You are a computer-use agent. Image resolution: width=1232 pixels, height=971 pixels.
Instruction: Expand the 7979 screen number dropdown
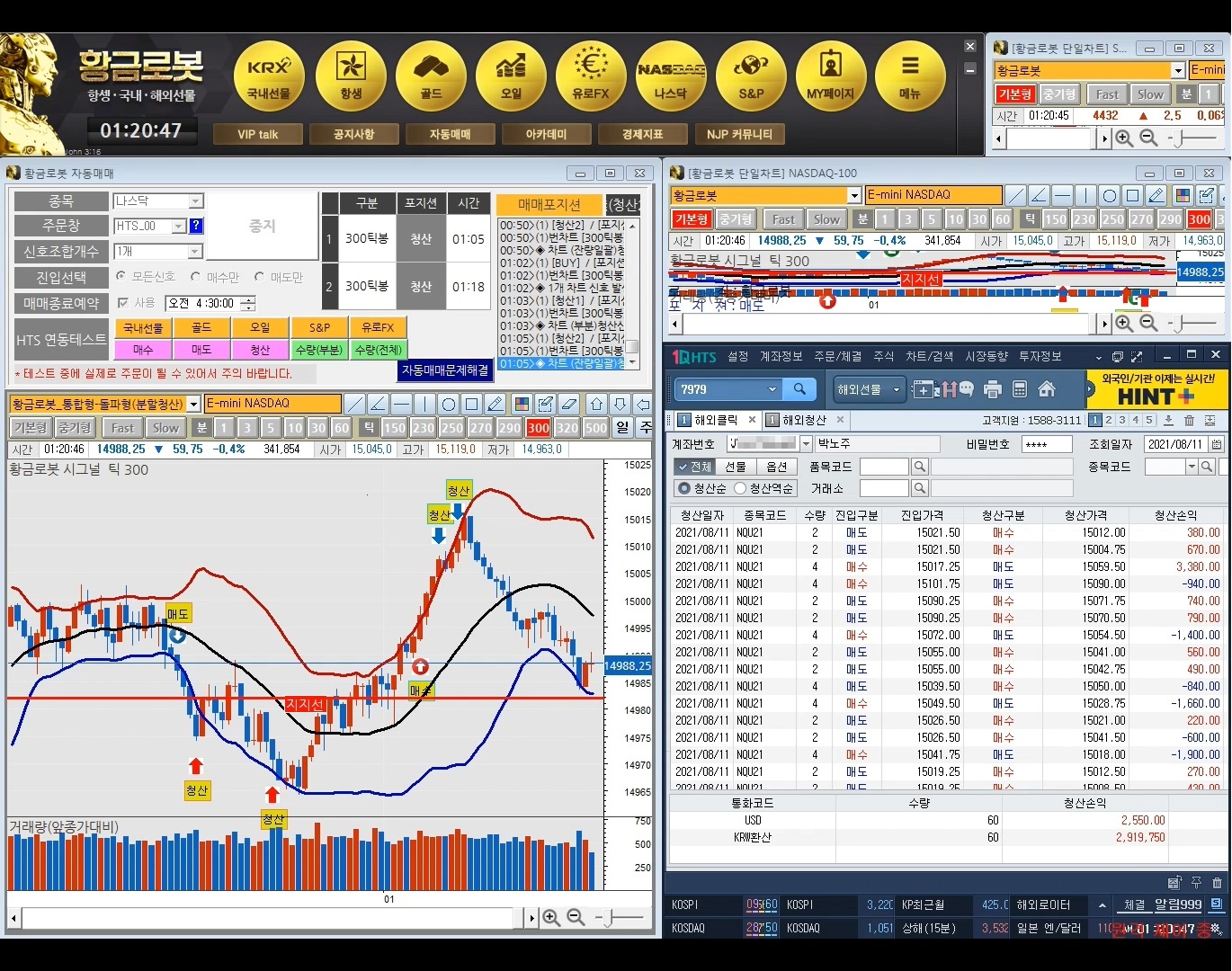click(x=772, y=389)
